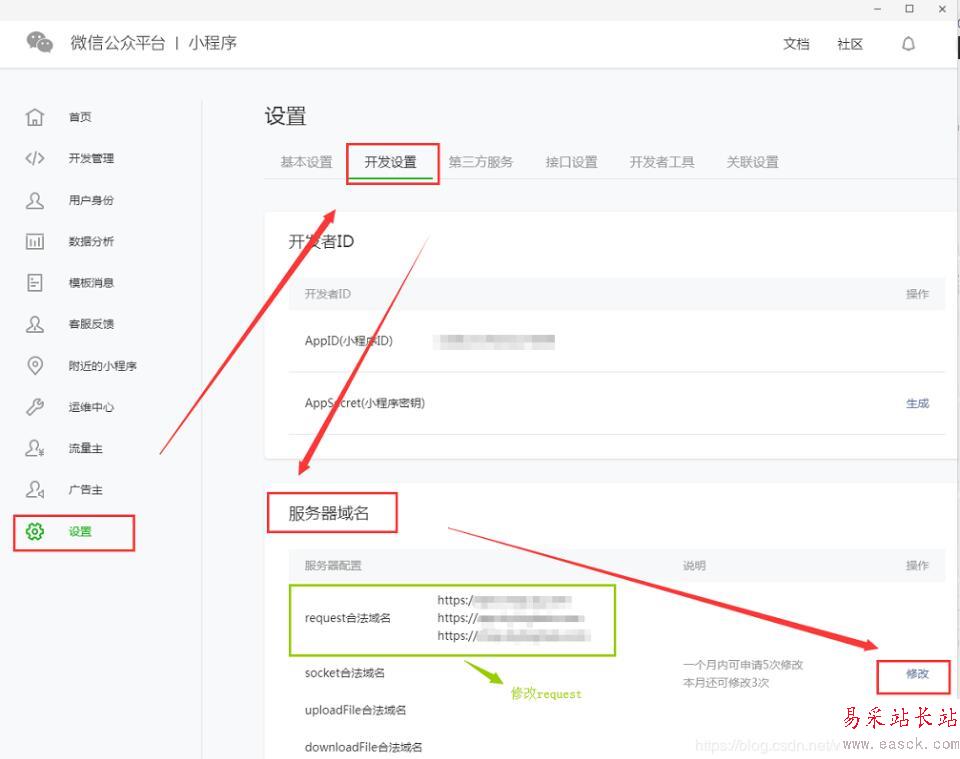Click the 说明 column header
The image size is (960, 759).
pos(694,566)
